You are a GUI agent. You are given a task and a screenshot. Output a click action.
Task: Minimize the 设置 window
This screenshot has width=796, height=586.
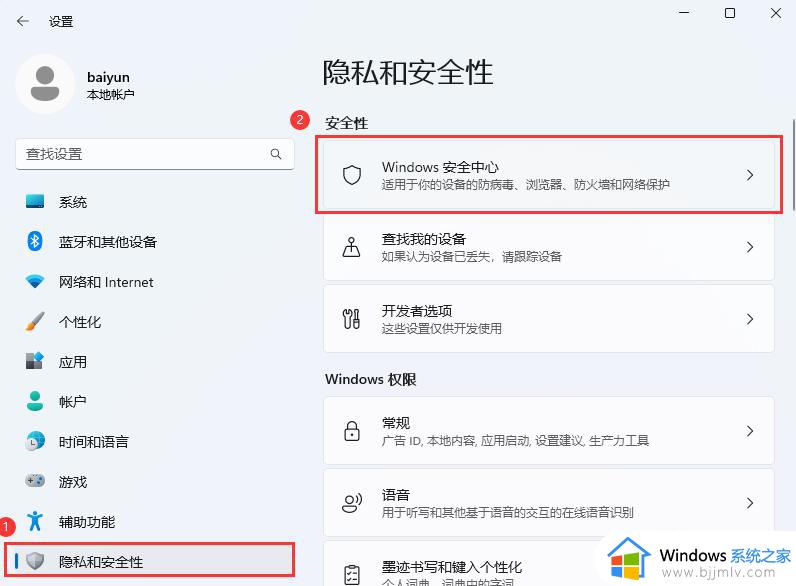click(684, 13)
